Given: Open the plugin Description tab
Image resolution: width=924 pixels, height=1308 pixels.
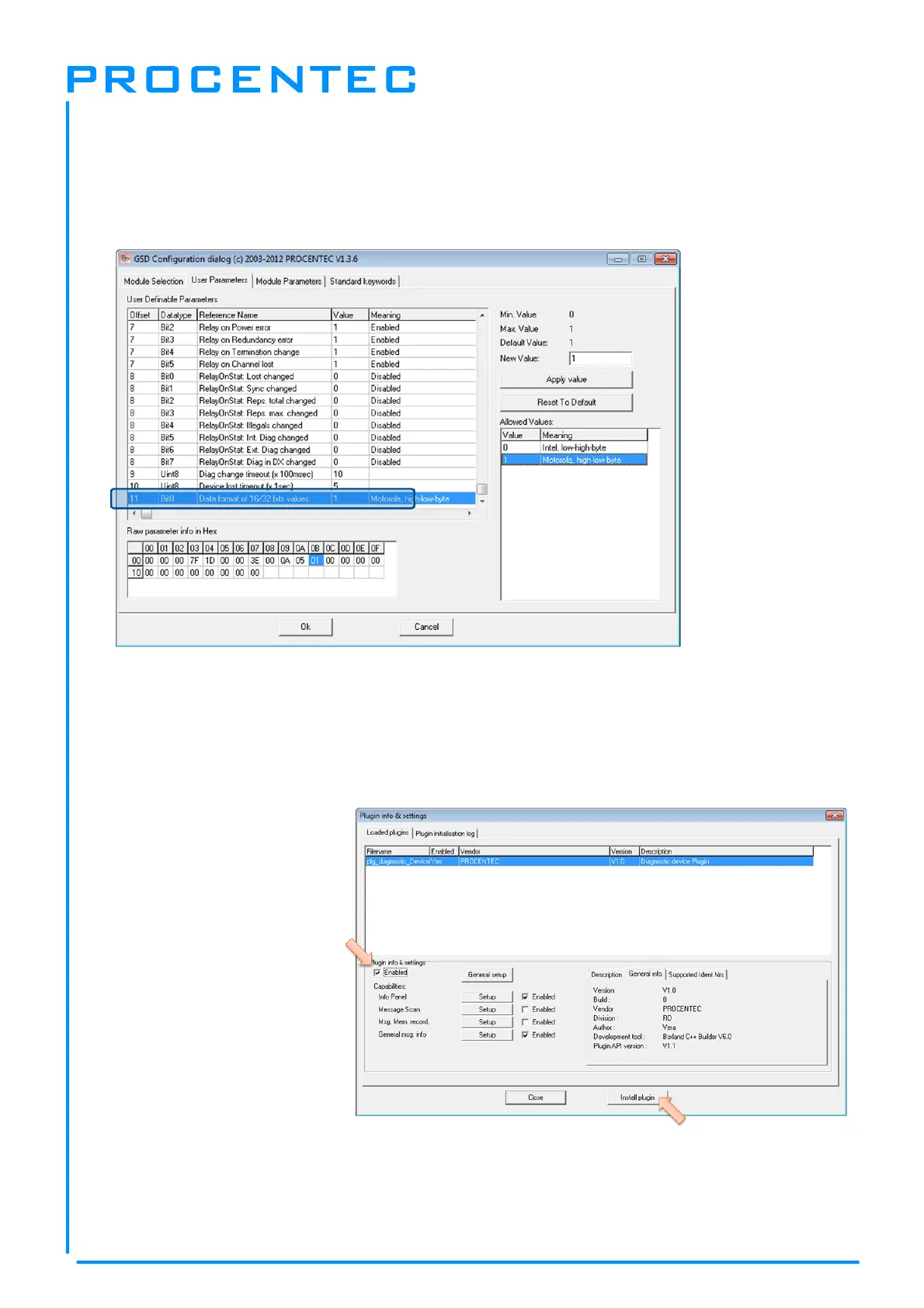Looking at the screenshot, I should (x=606, y=975).
